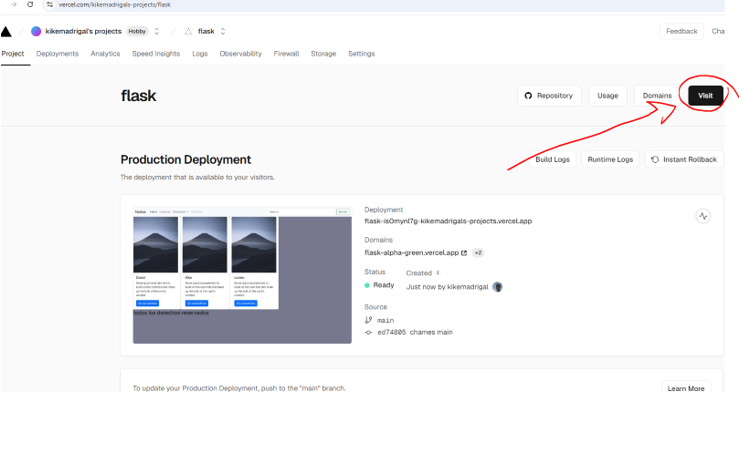
Task: Click the deployment preview thumbnail
Action: (242, 275)
